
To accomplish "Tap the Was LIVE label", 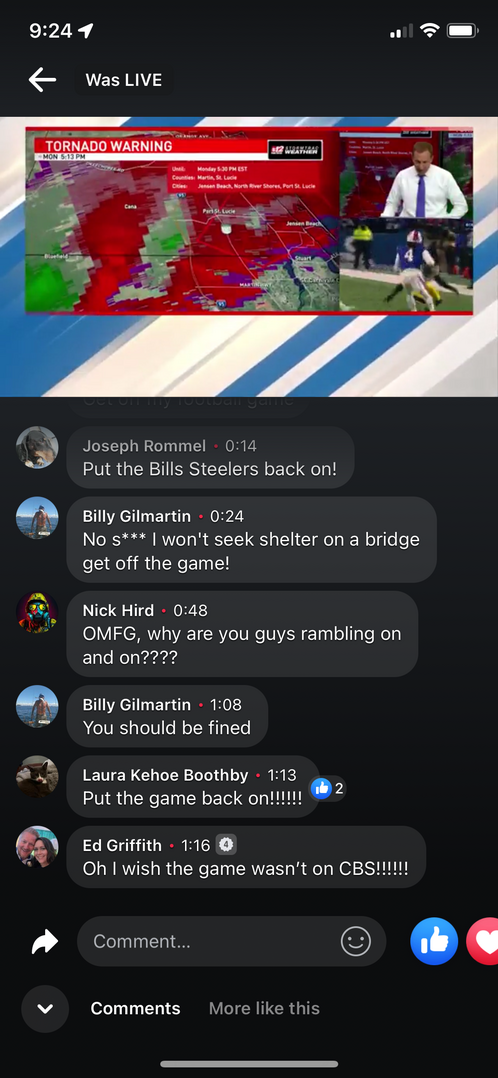I will (x=124, y=80).
